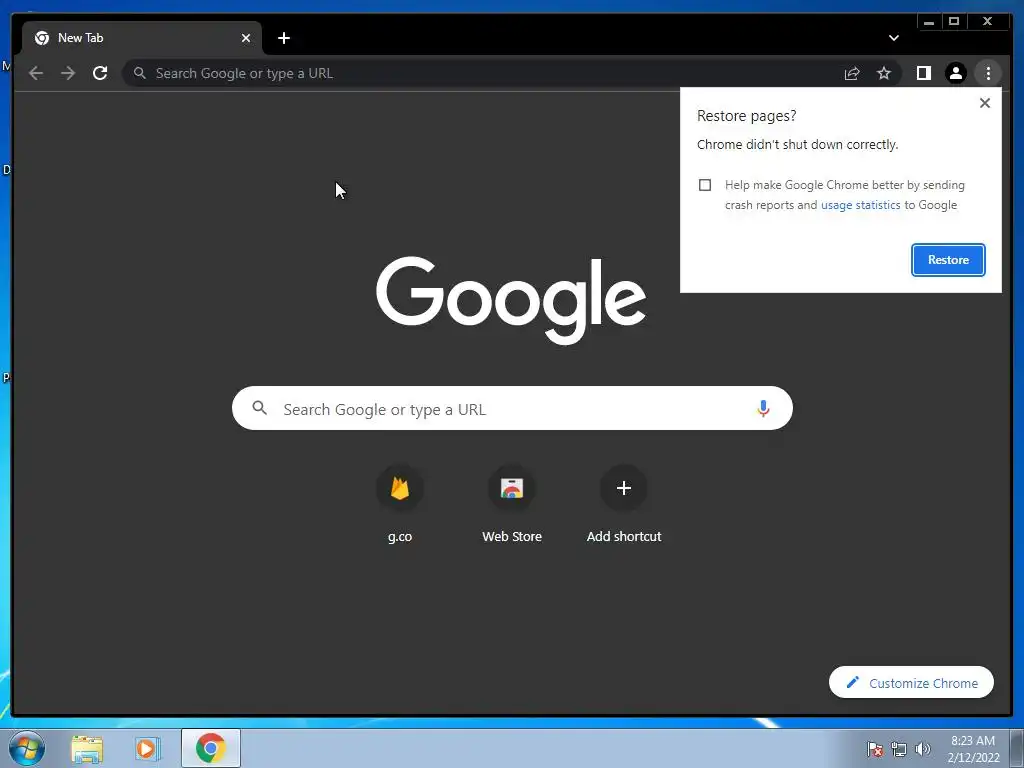Click "Chrome didn't shut down correctly." text
This screenshot has height=768, width=1024.
coord(797,144)
